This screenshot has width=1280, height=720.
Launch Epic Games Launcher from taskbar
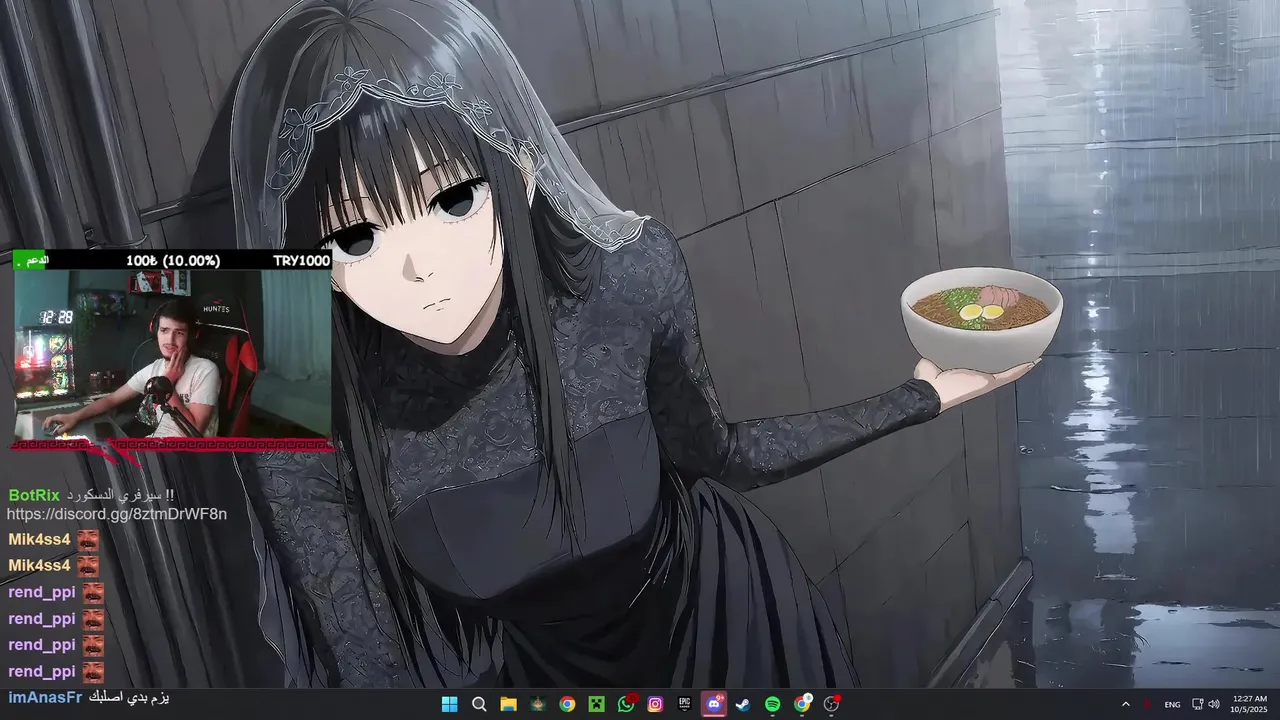(684, 704)
